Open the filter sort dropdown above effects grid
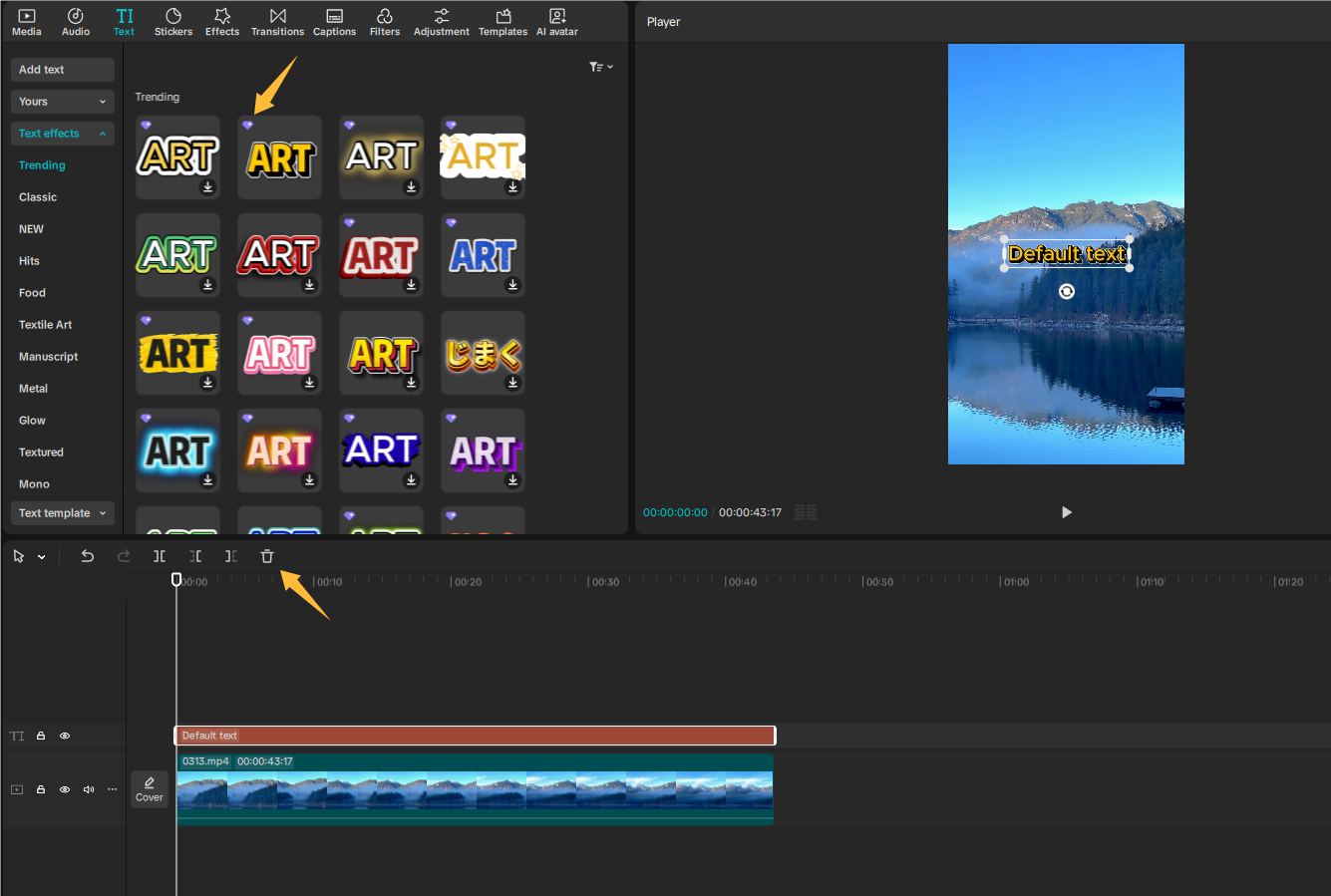The image size is (1331, 896). pyautogui.click(x=599, y=66)
